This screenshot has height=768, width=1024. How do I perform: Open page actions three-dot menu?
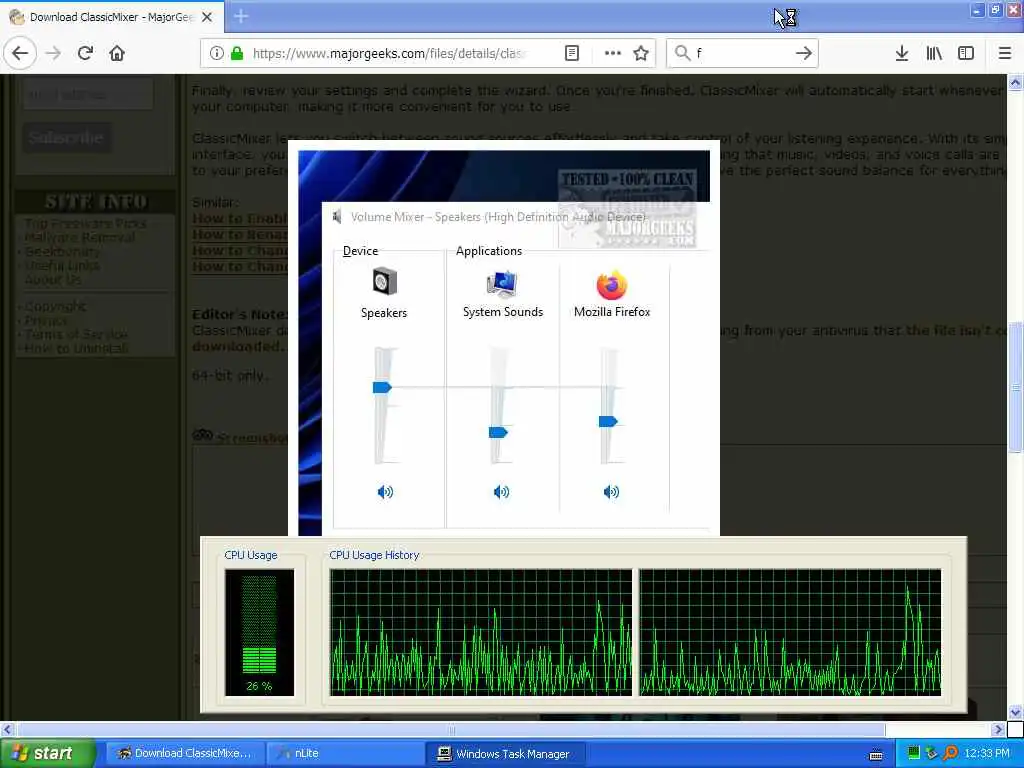pos(613,53)
